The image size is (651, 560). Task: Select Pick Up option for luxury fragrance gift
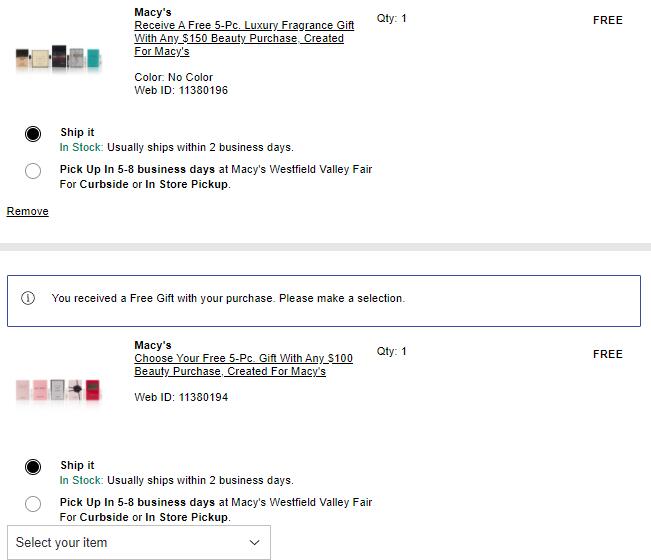point(33,171)
